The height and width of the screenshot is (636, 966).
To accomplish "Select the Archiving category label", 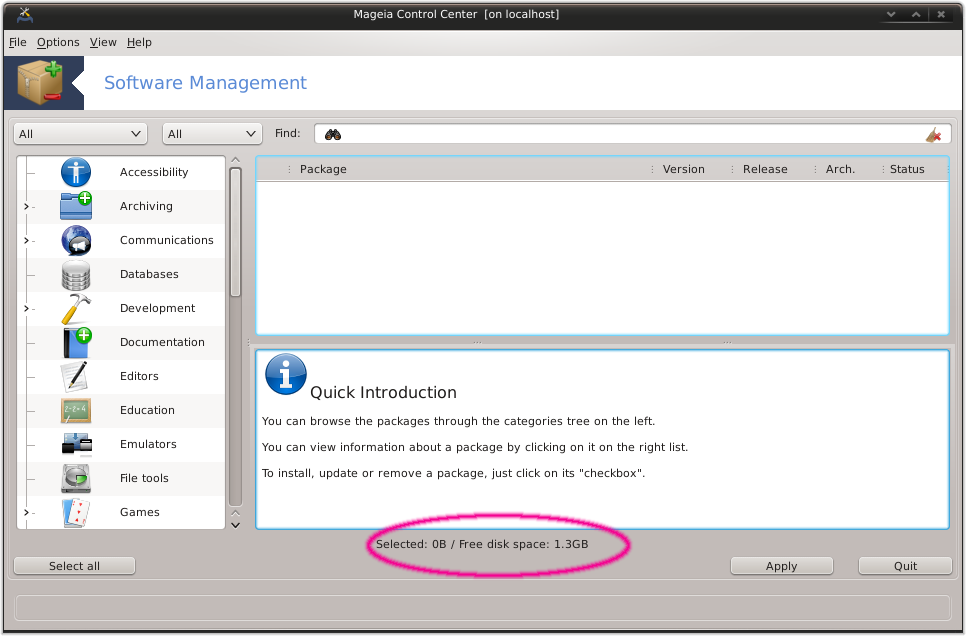I will click(146, 206).
